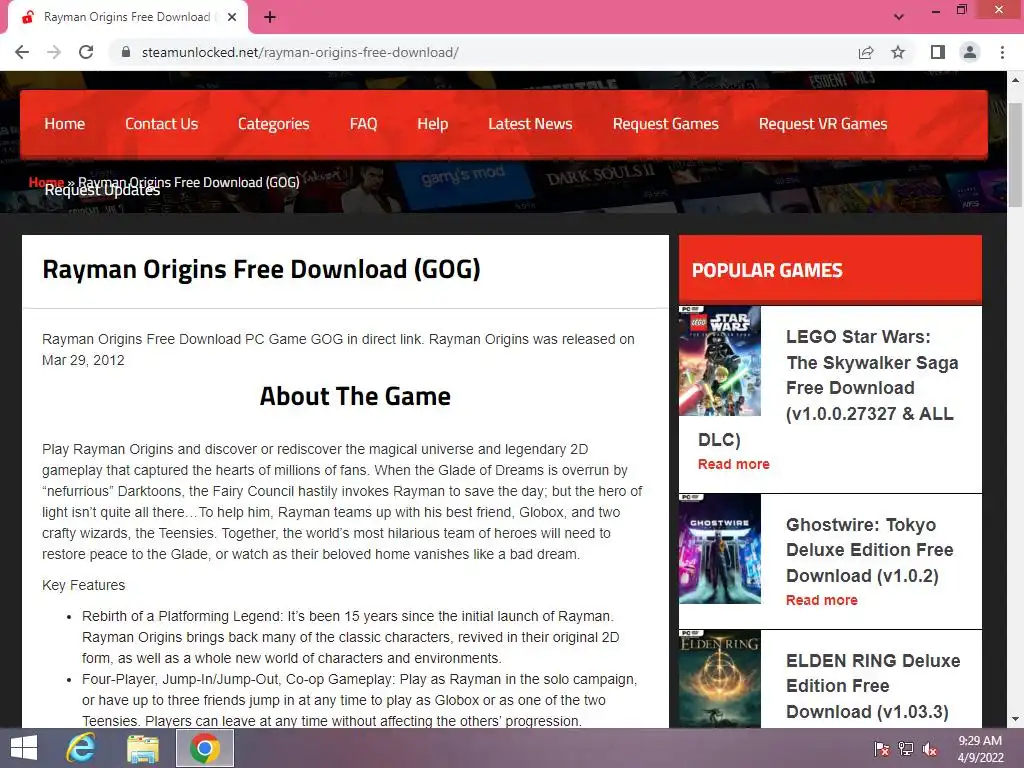Click the muted volume tray icon
This screenshot has height=768, width=1024.
[930, 749]
